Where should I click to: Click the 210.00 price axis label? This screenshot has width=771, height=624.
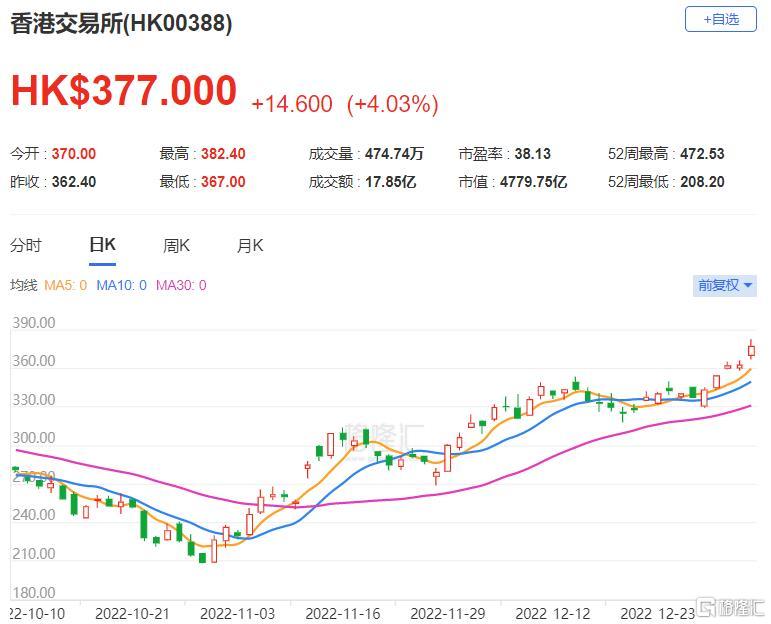click(34, 554)
